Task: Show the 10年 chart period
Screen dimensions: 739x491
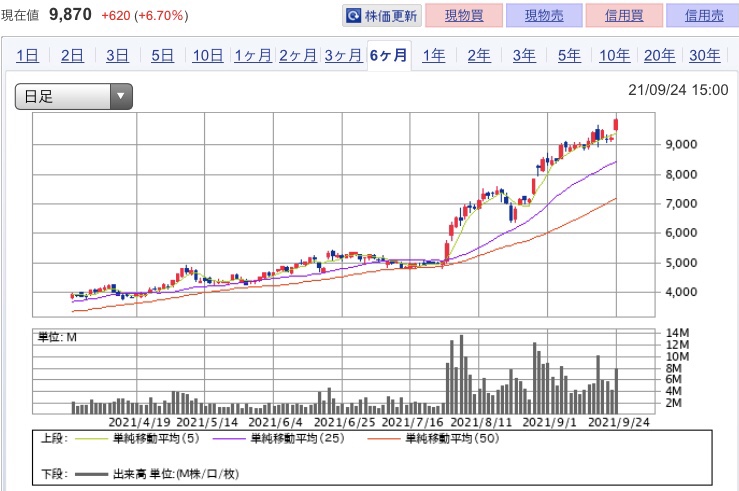Action: click(x=615, y=56)
